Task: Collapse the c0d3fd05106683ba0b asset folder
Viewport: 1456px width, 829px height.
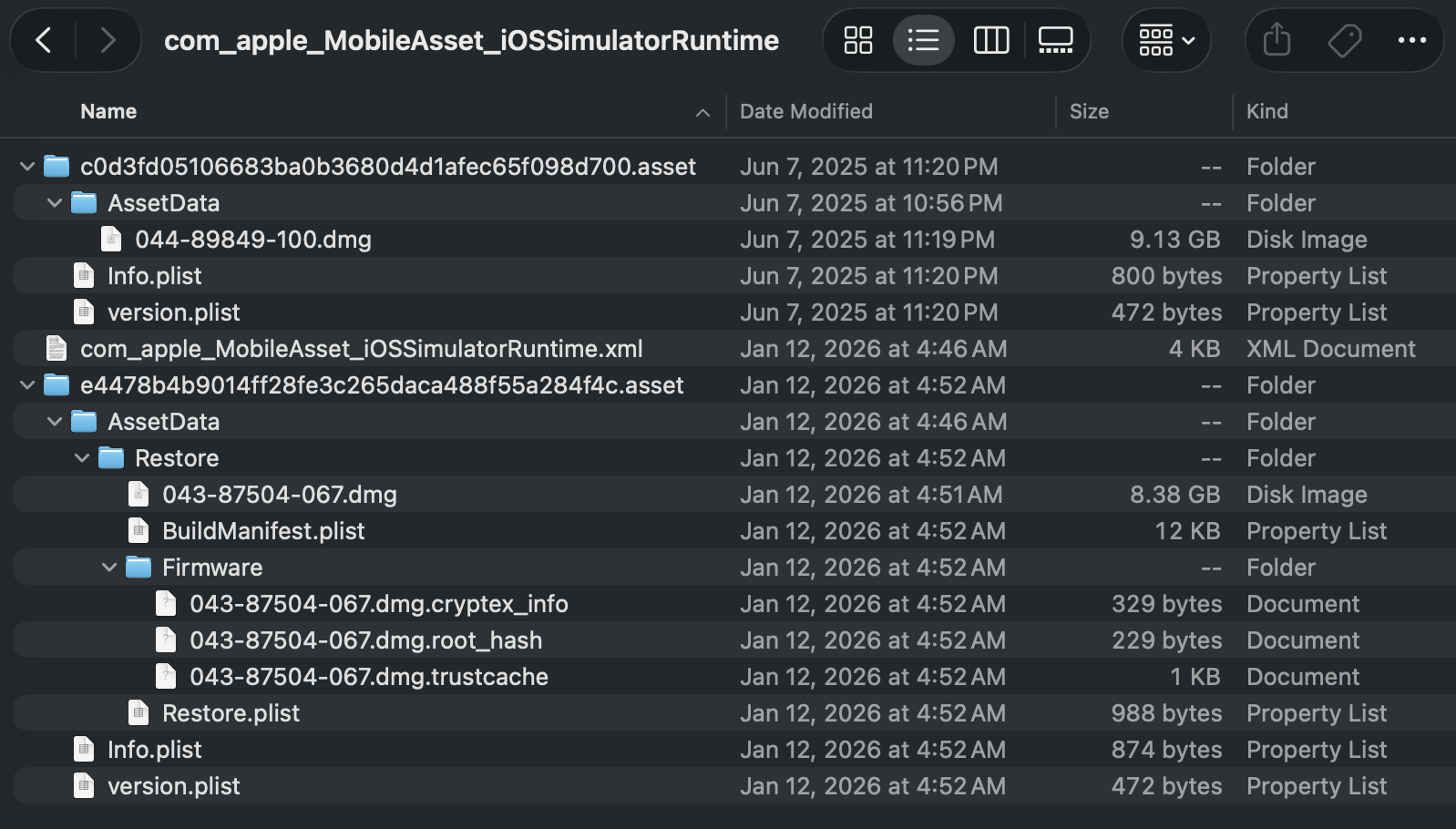Action: pos(27,167)
